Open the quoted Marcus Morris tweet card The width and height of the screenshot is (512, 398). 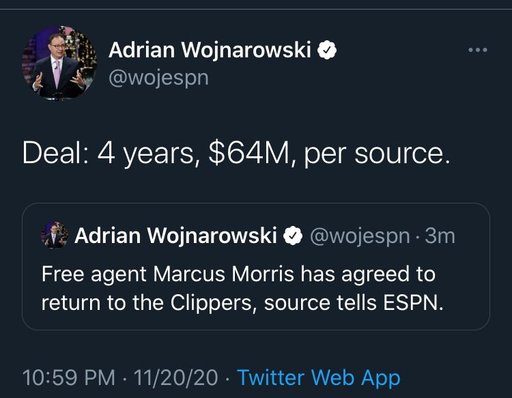pyautogui.click(x=256, y=267)
